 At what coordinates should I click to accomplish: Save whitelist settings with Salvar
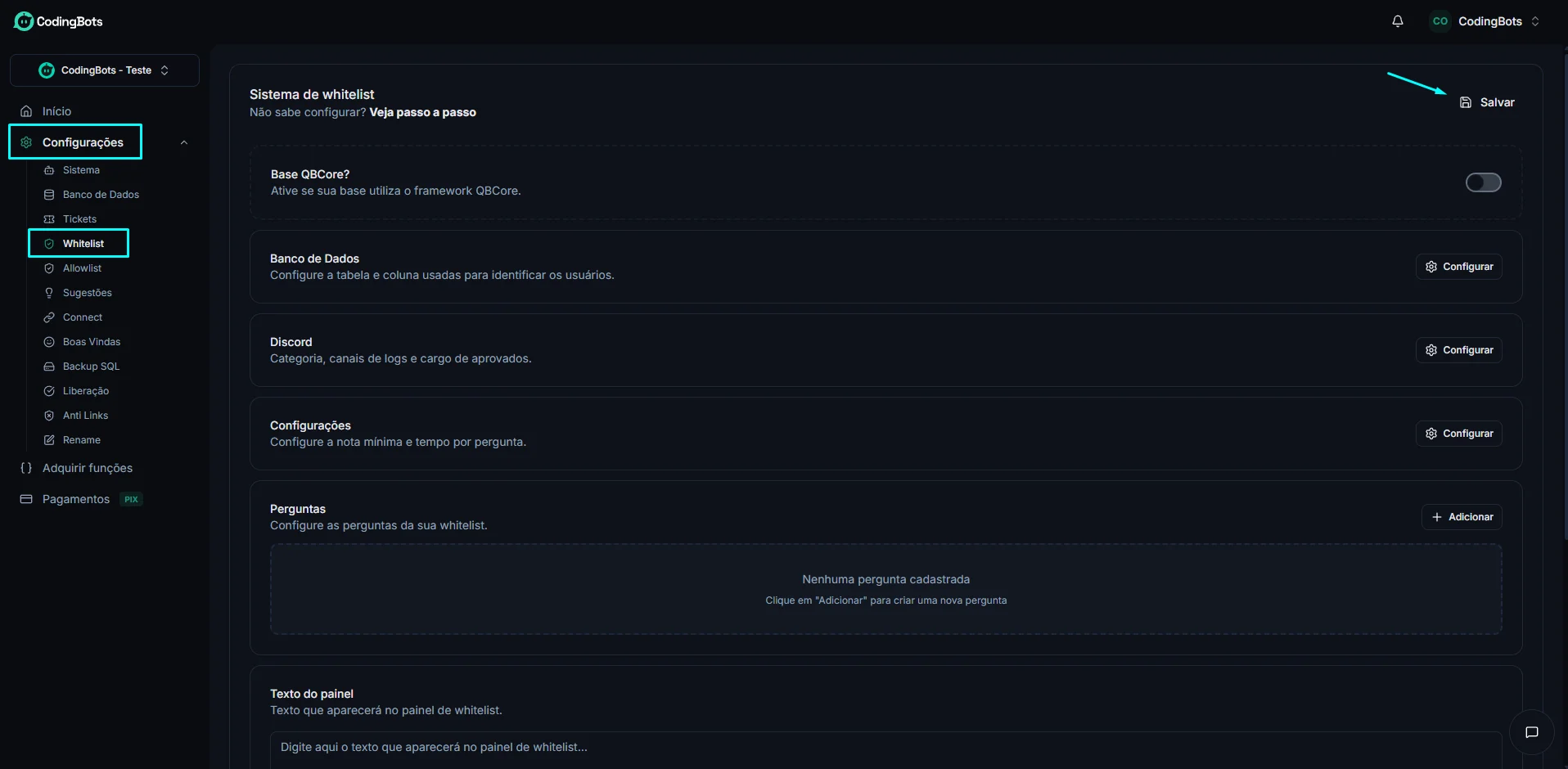pyautogui.click(x=1487, y=102)
